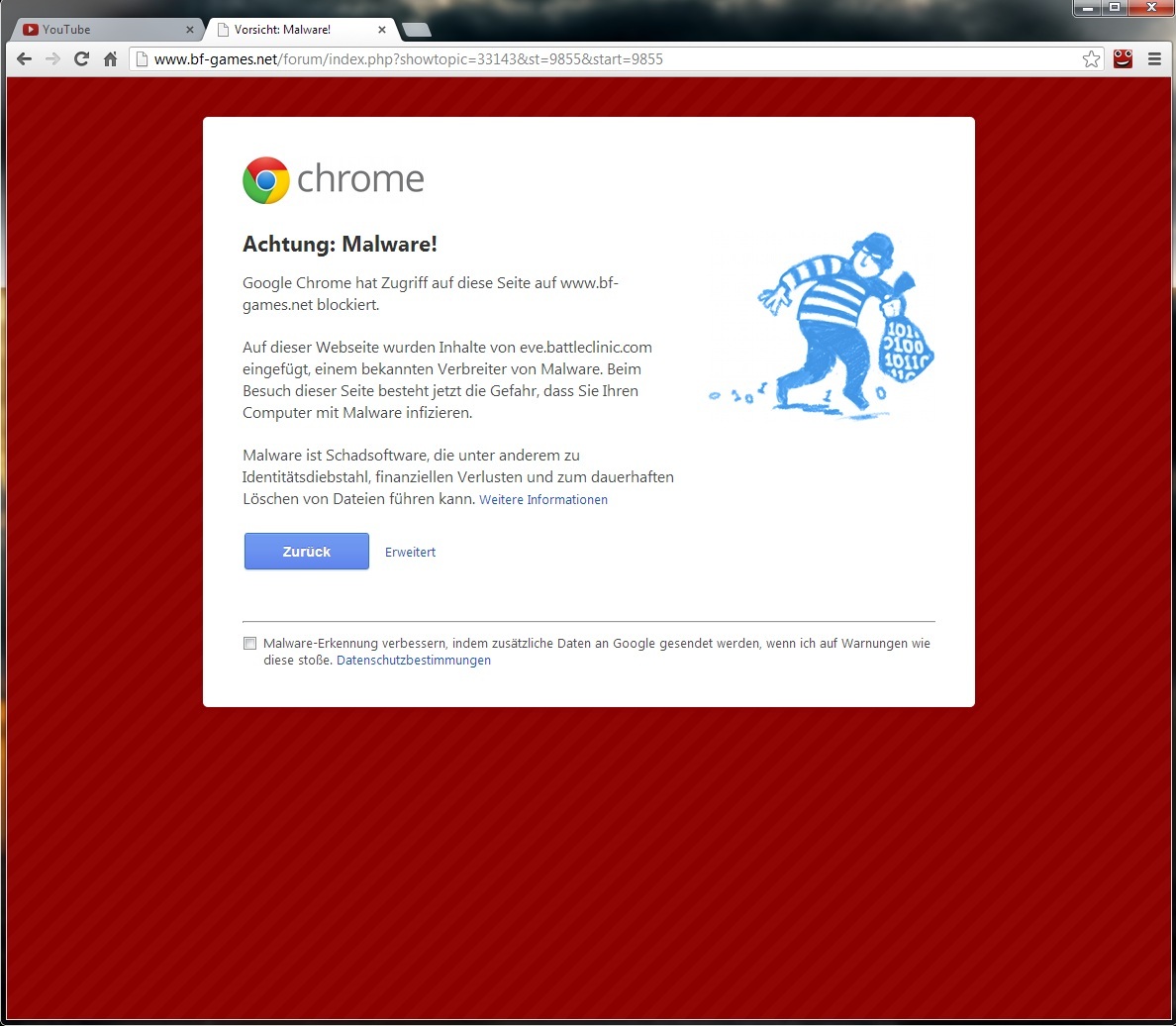This screenshot has width=1176, height=1026.
Task: Click the browser back arrow
Action: pos(24,59)
